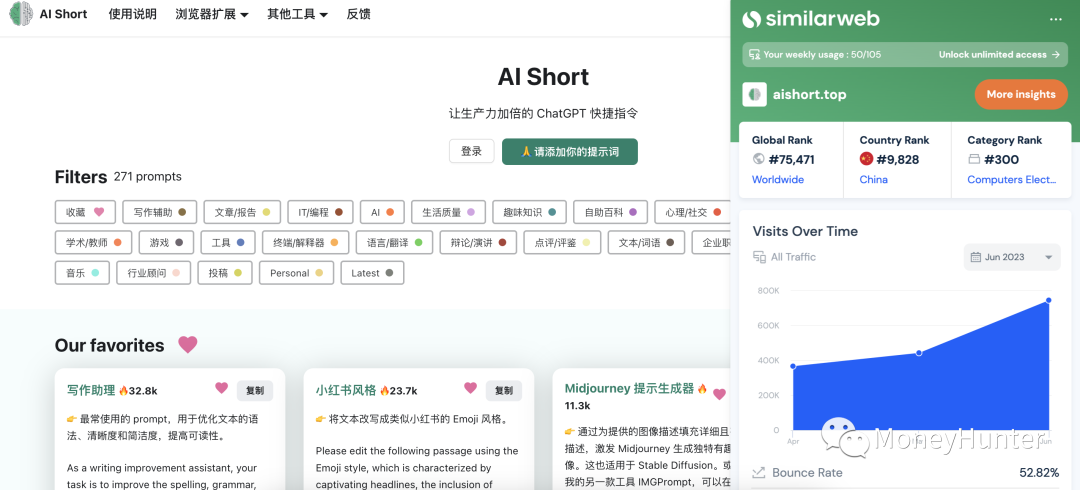The image size is (1080, 490).
Task: Toggle the 投稿 filter tag
Action: (225, 273)
